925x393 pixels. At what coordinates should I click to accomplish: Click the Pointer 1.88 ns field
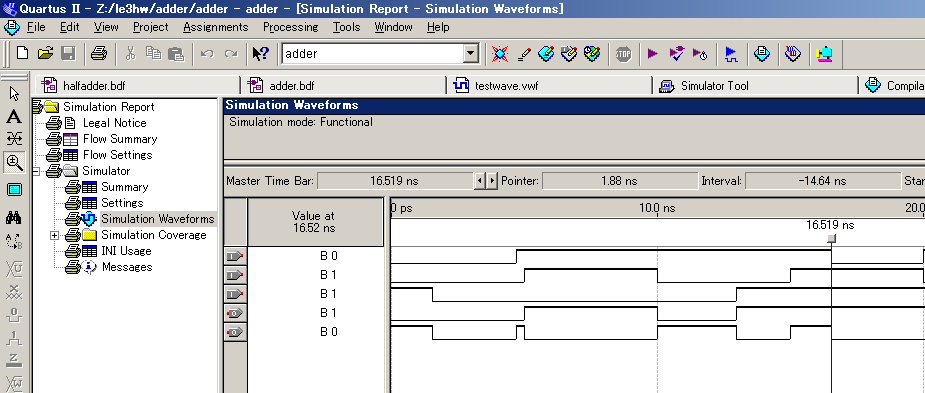pos(619,181)
